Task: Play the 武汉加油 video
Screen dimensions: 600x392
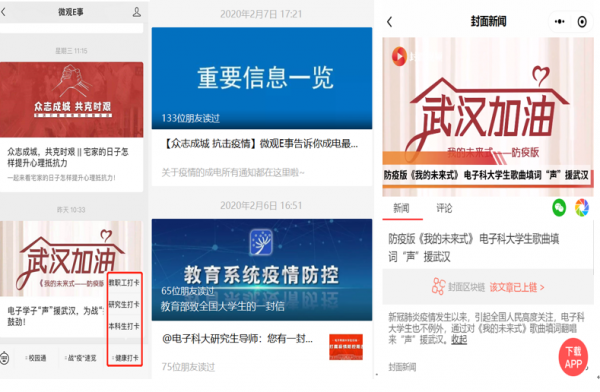Action: click(x=488, y=117)
